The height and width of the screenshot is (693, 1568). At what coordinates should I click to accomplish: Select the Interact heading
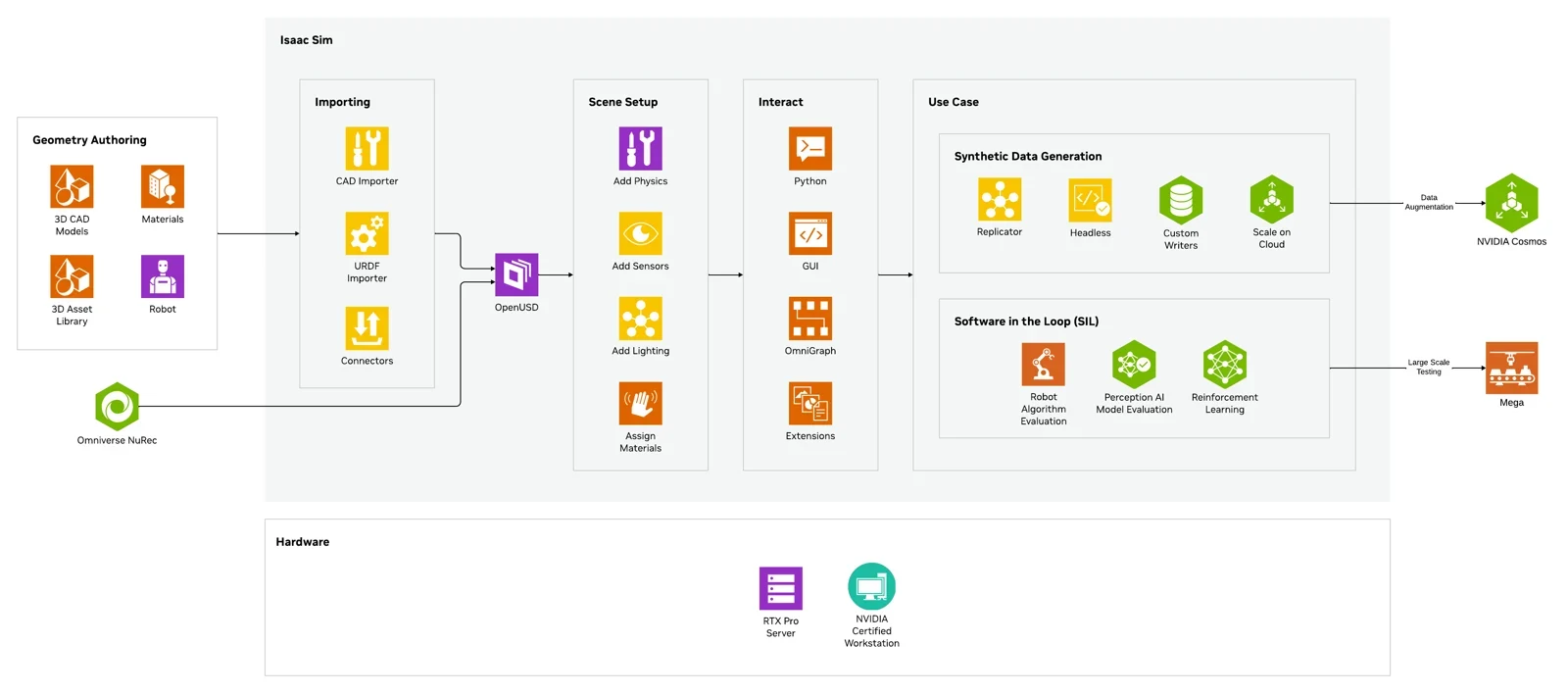click(780, 102)
